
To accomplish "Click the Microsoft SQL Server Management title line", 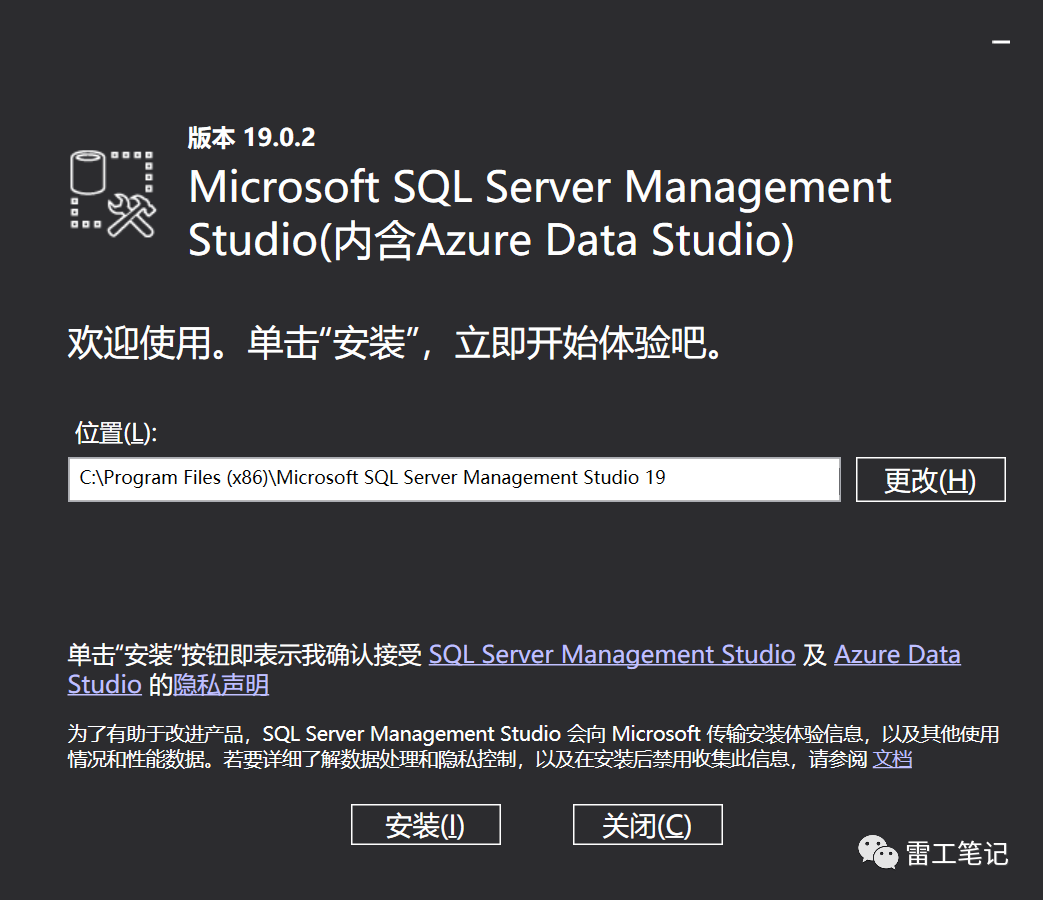I will pyautogui.click(x=539, y=188).
